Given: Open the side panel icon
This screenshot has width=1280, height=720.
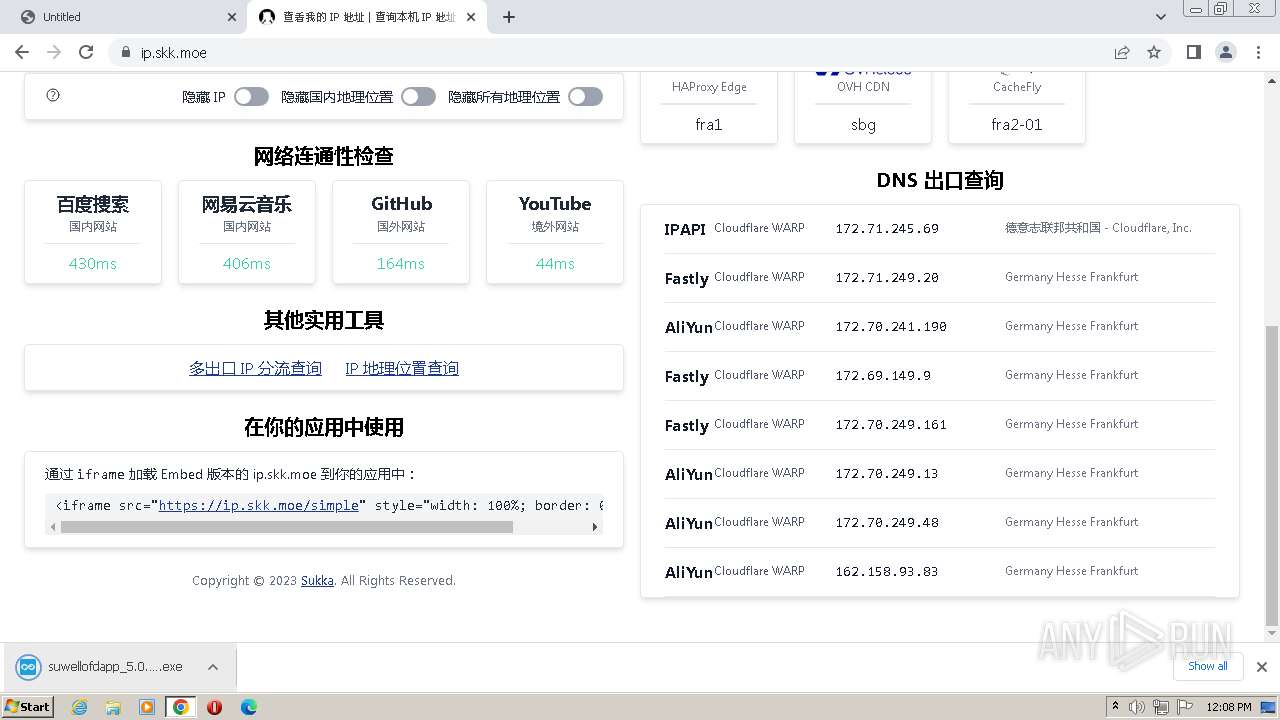Looking at the screenshot, I should coord(1193,52).
